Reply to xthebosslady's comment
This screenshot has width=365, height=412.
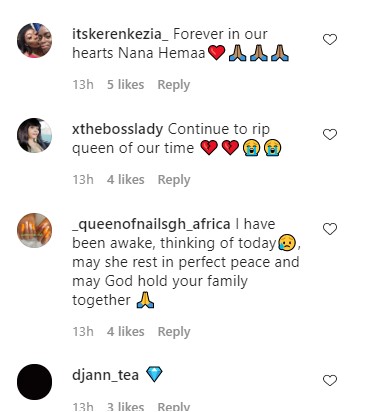[x=174, y=180]
